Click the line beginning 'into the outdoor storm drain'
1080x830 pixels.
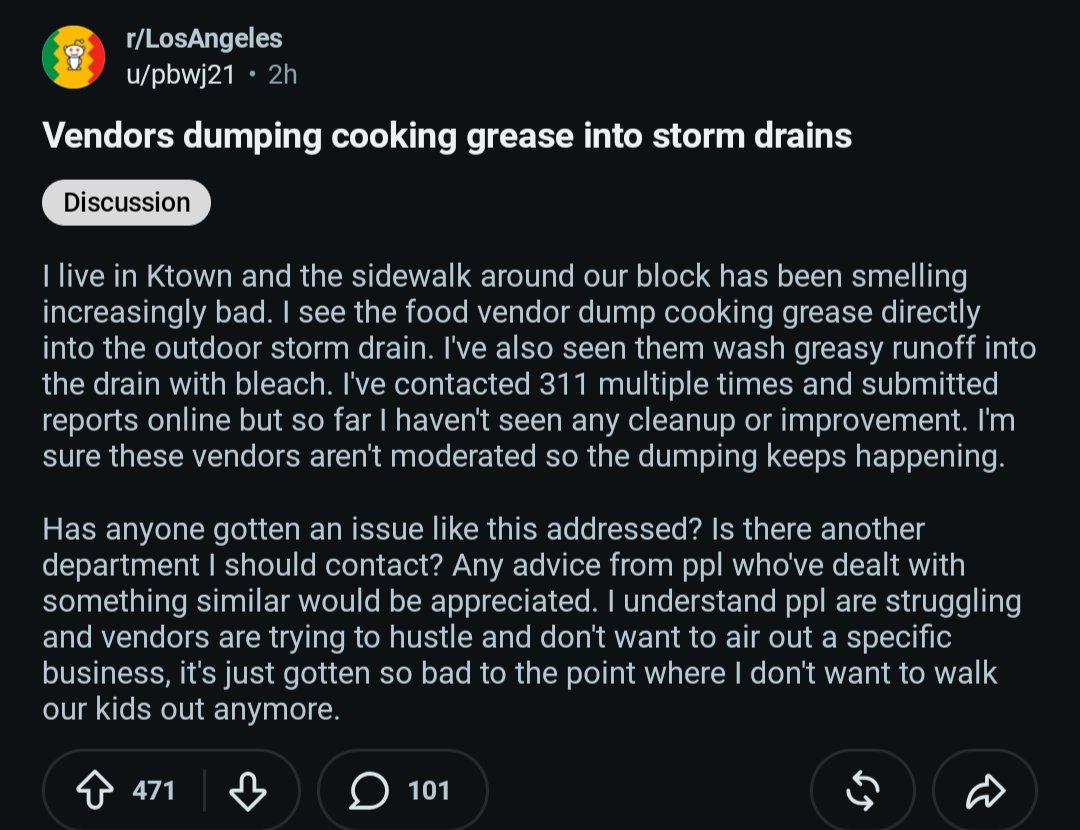click(539, 348)
